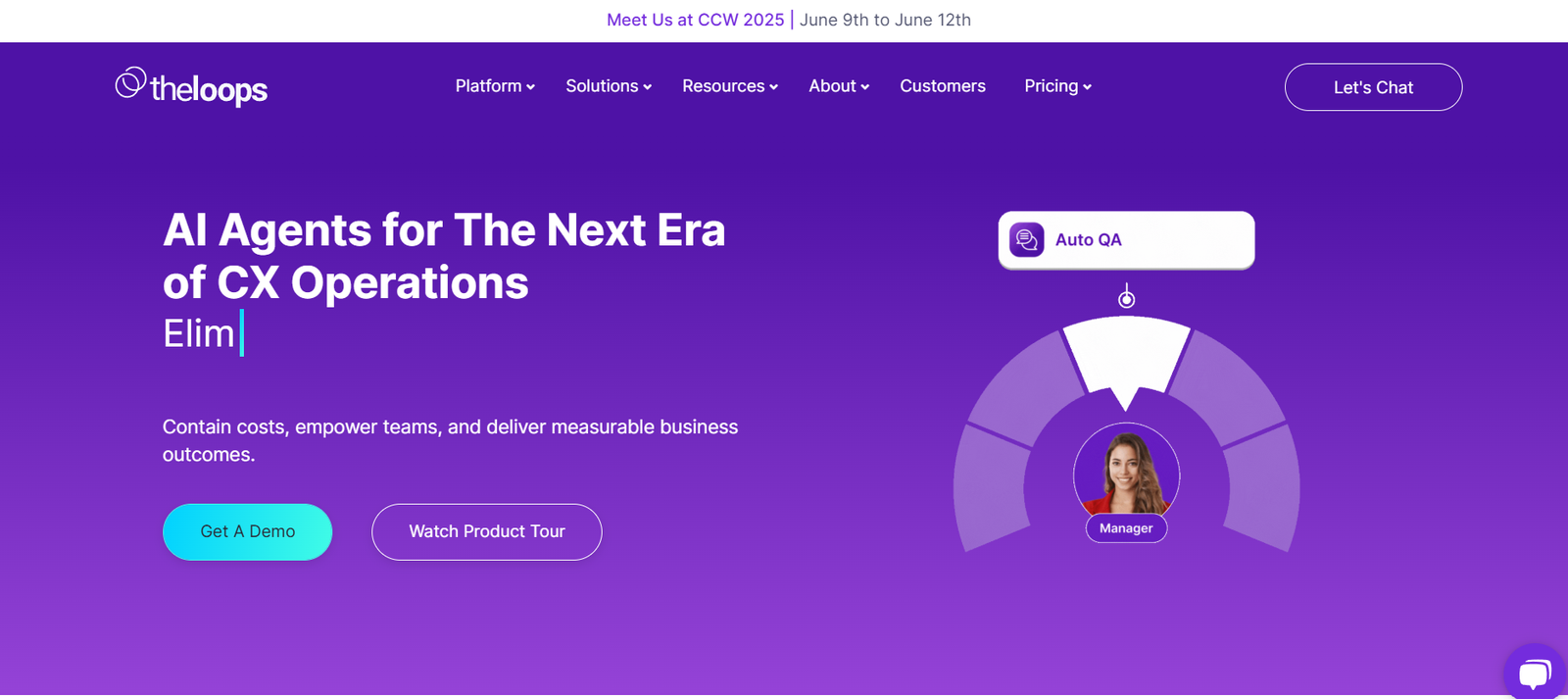Open the chat widget bubble icon
Screen dimensions: 1568x699
pyautogui.click(x=1534, y=674)
